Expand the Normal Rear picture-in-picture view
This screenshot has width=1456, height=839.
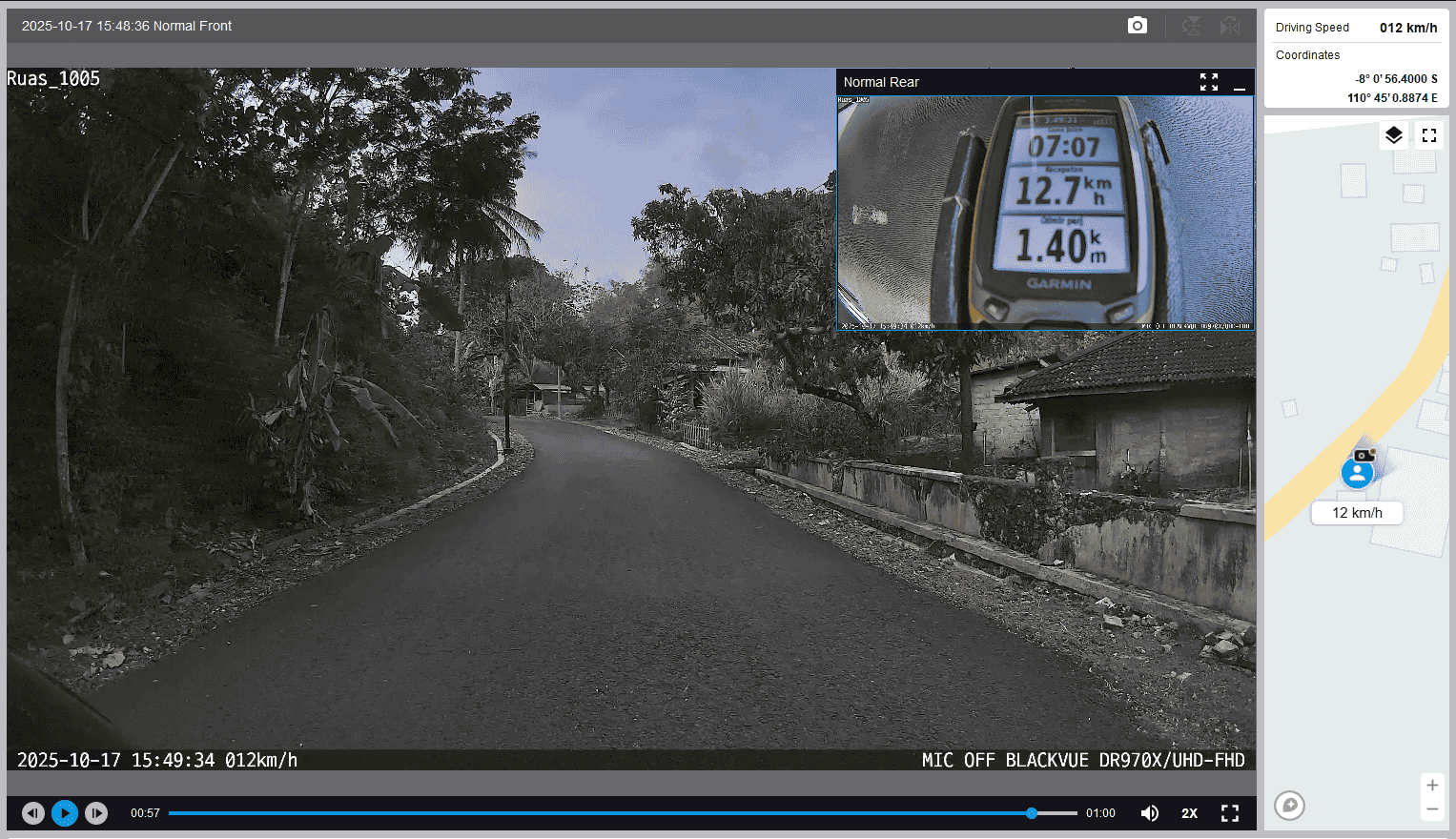pyautogui.click(x=1208, y=82)
